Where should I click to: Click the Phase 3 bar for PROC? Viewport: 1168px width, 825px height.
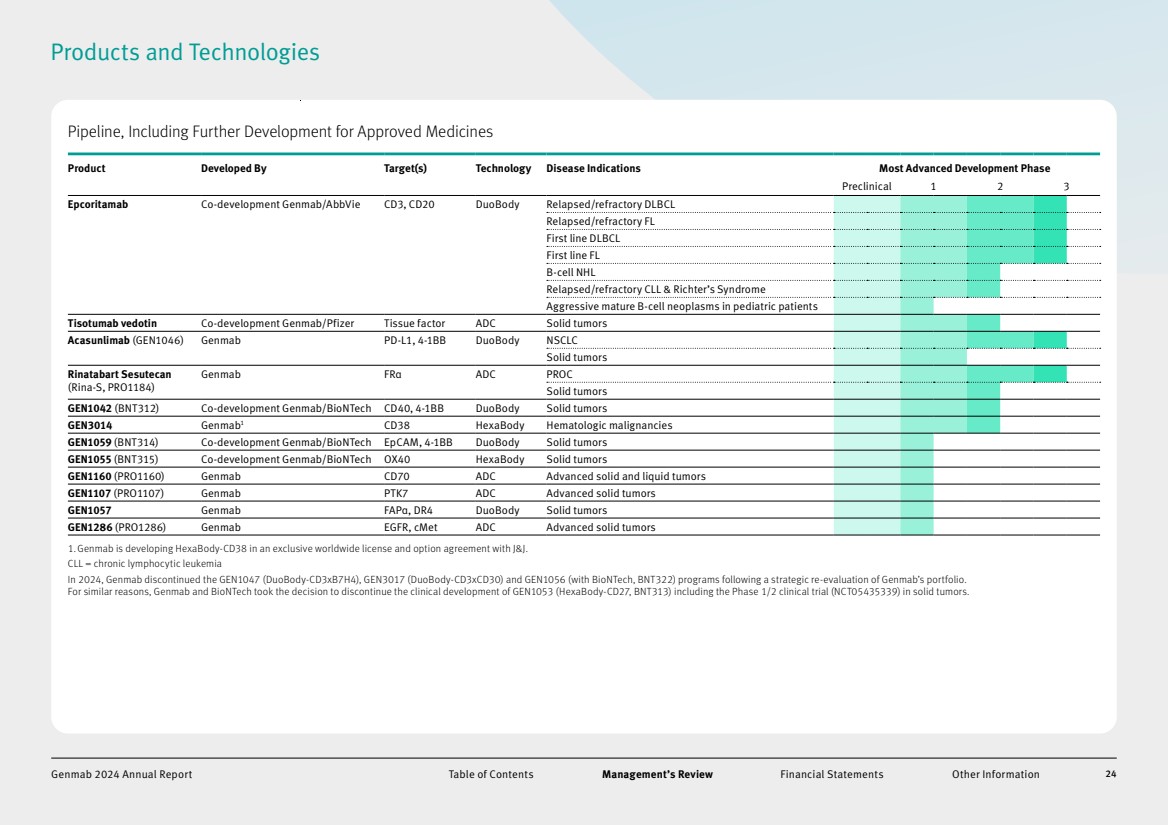pos(1050,374)
